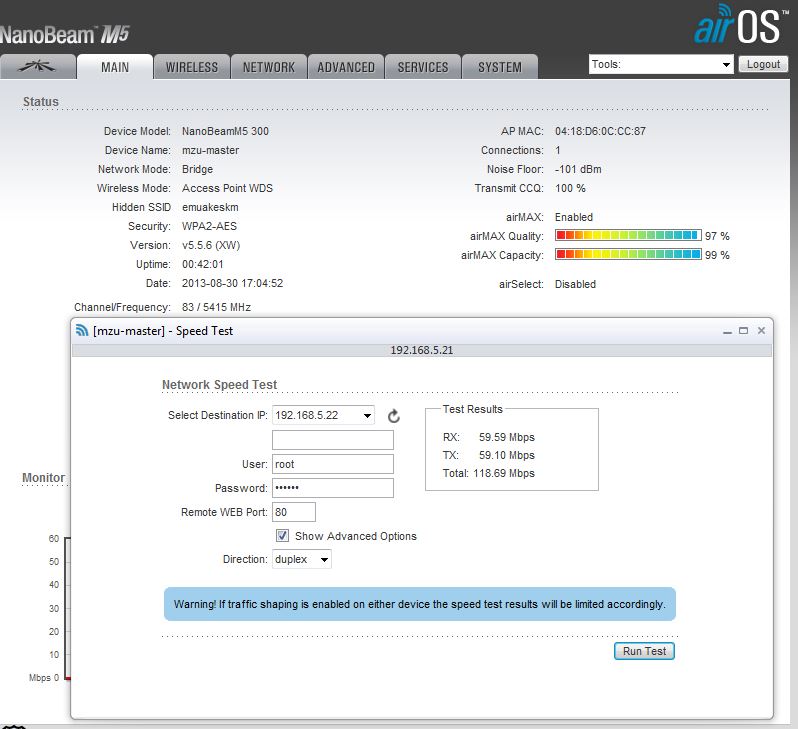Click the airMAX Quality bar
798x729 pixels.
point(627,236)
